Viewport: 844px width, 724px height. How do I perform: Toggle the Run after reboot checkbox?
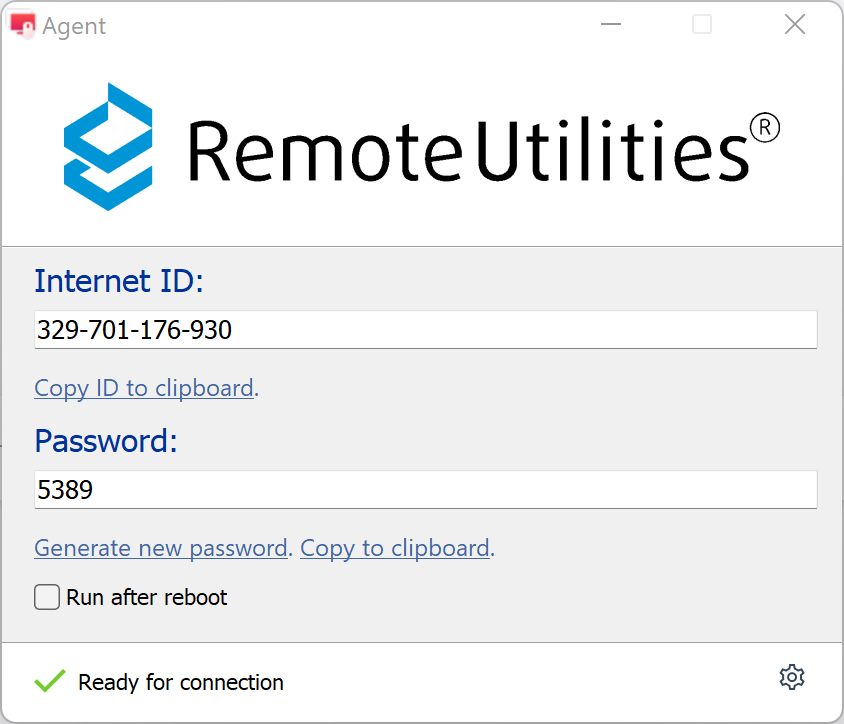pyautogui.click(x=46, y=596)
